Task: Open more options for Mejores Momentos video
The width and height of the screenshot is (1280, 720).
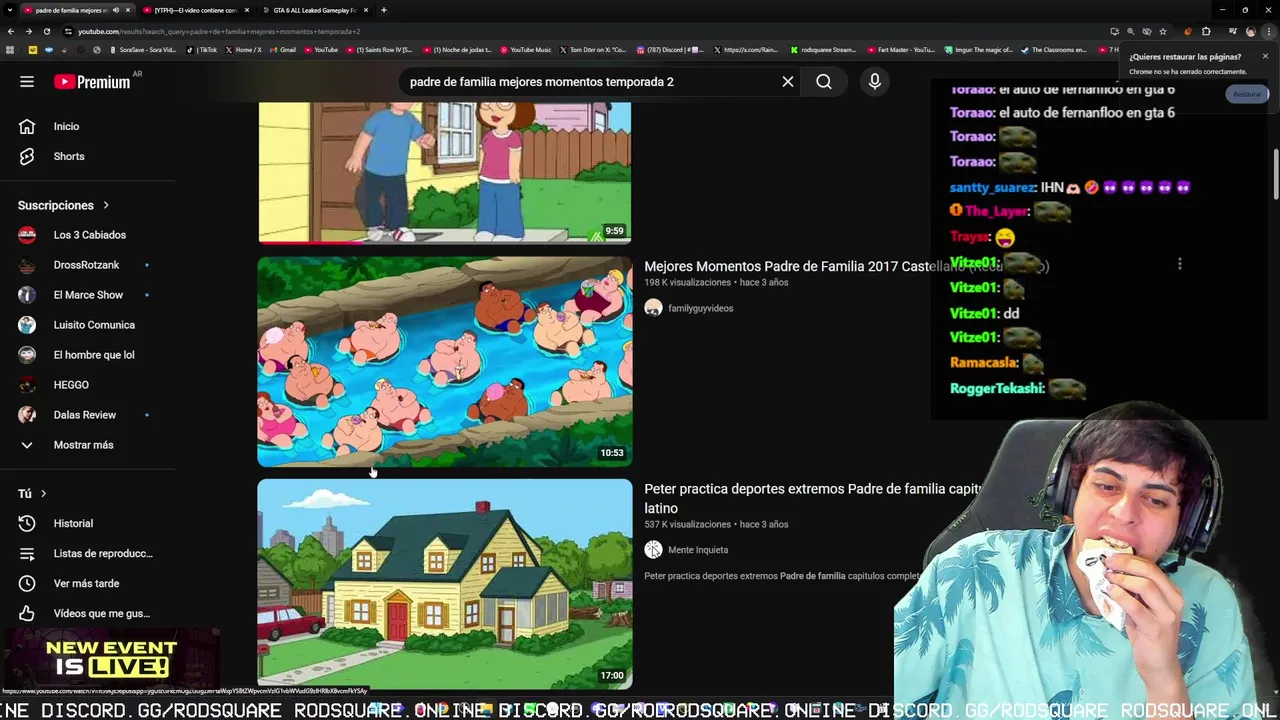Action: tap(1180, 264)
